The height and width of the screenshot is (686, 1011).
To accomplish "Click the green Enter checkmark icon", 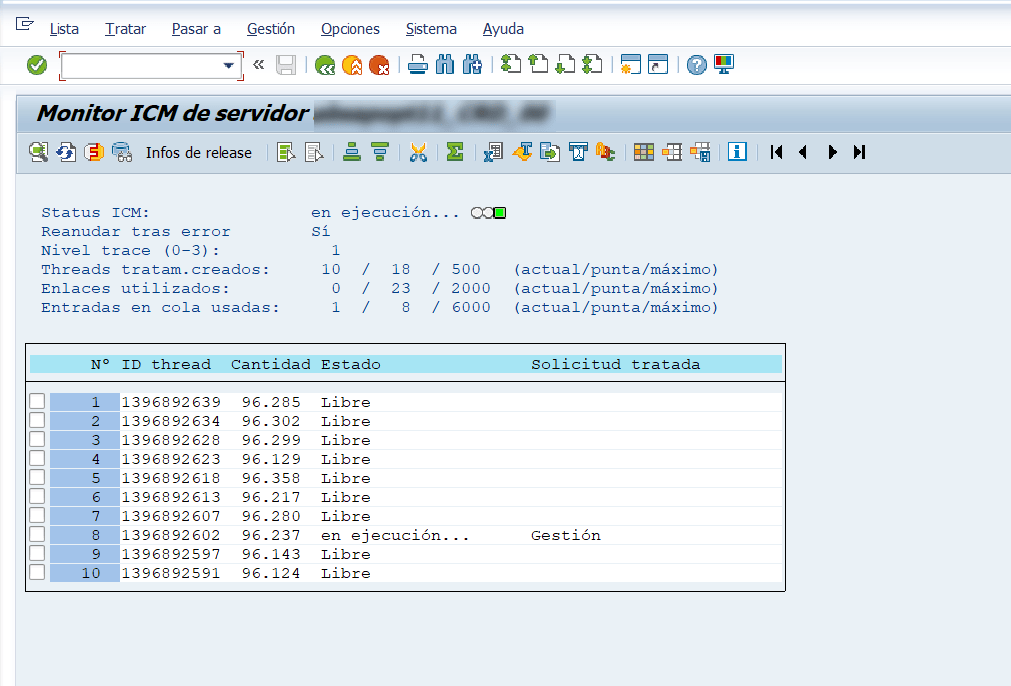I will point(37,66).
